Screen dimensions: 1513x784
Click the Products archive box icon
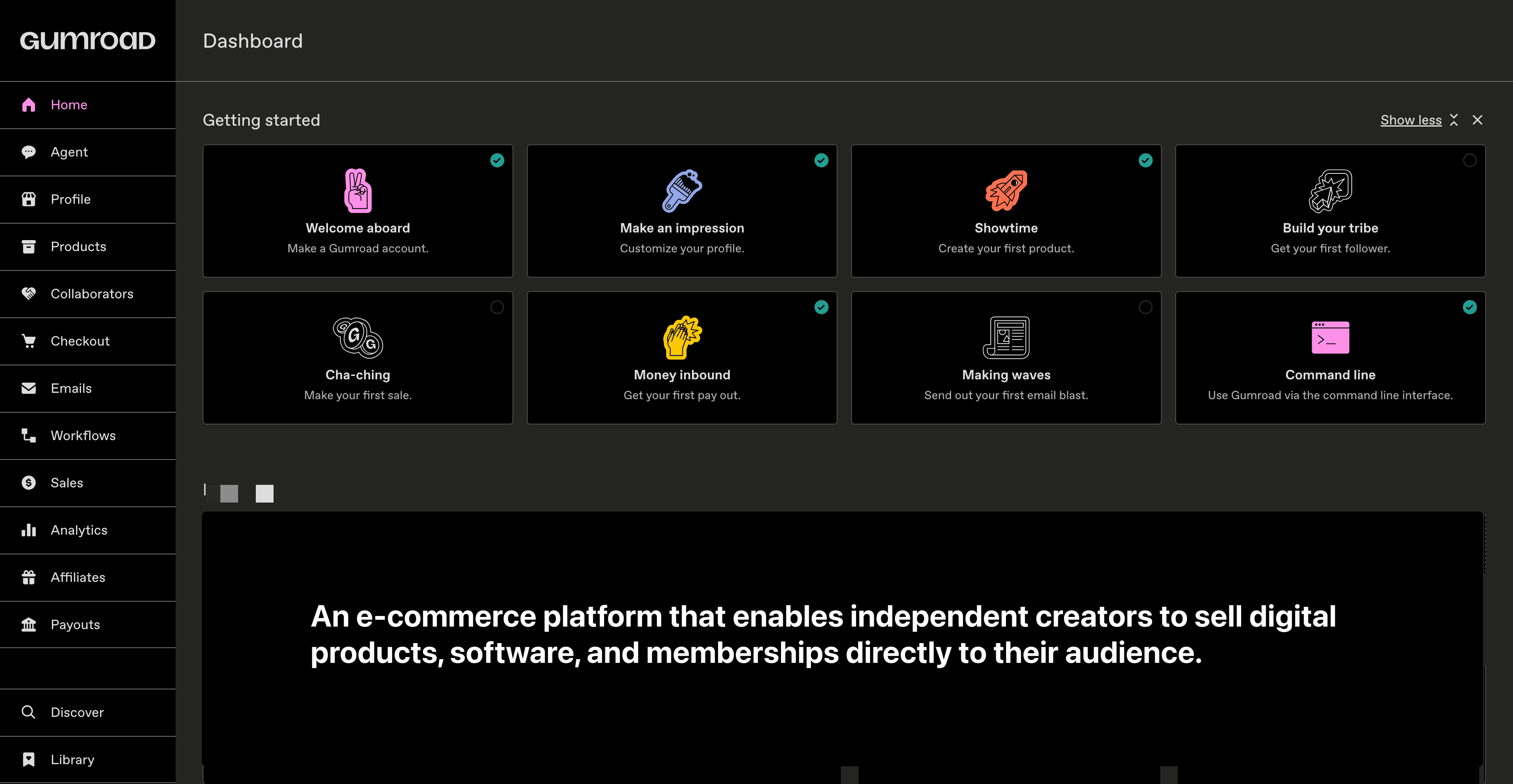pos(28,247)
